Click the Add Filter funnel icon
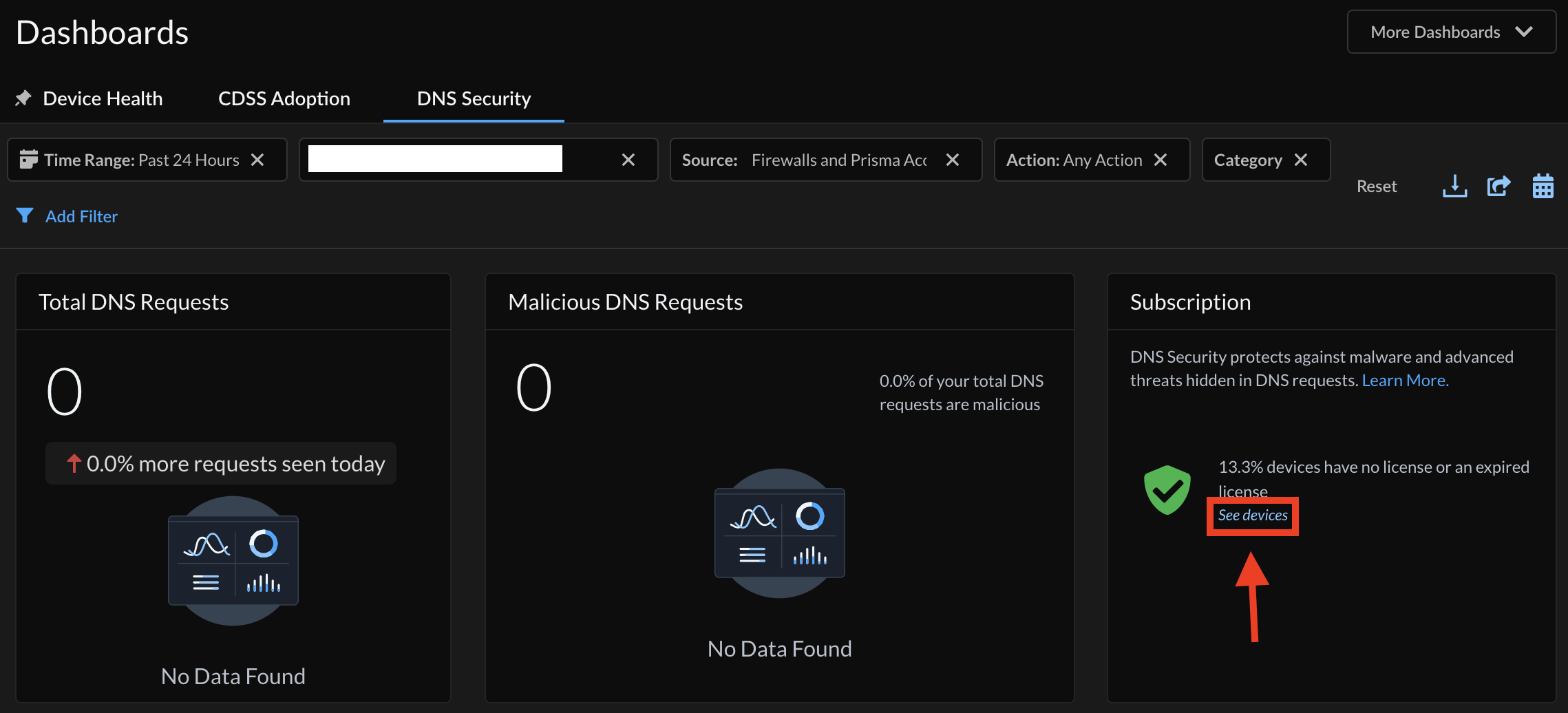The height and width of the screenshot is (713, 1568). (x=25, y=215)
